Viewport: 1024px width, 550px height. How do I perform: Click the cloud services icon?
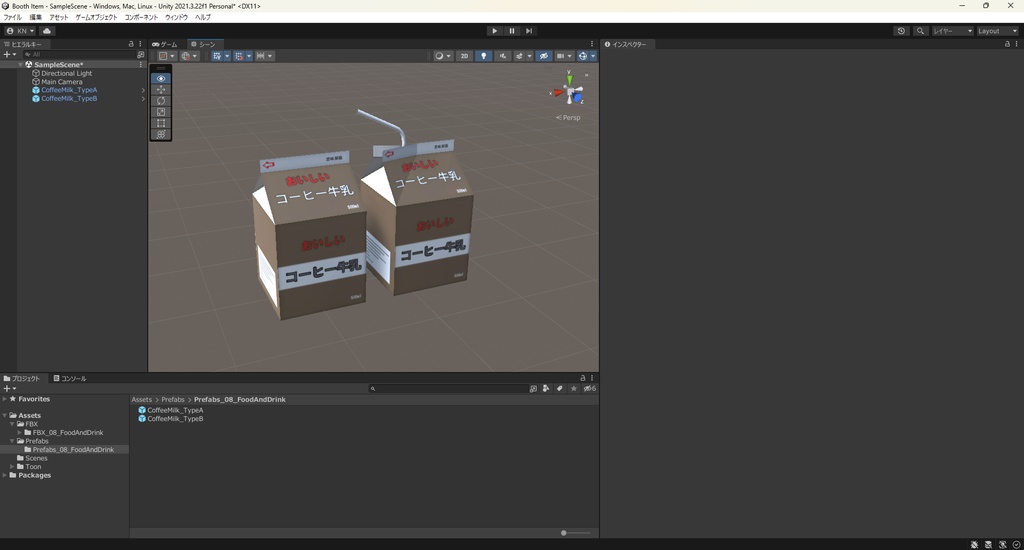(47, 31)
